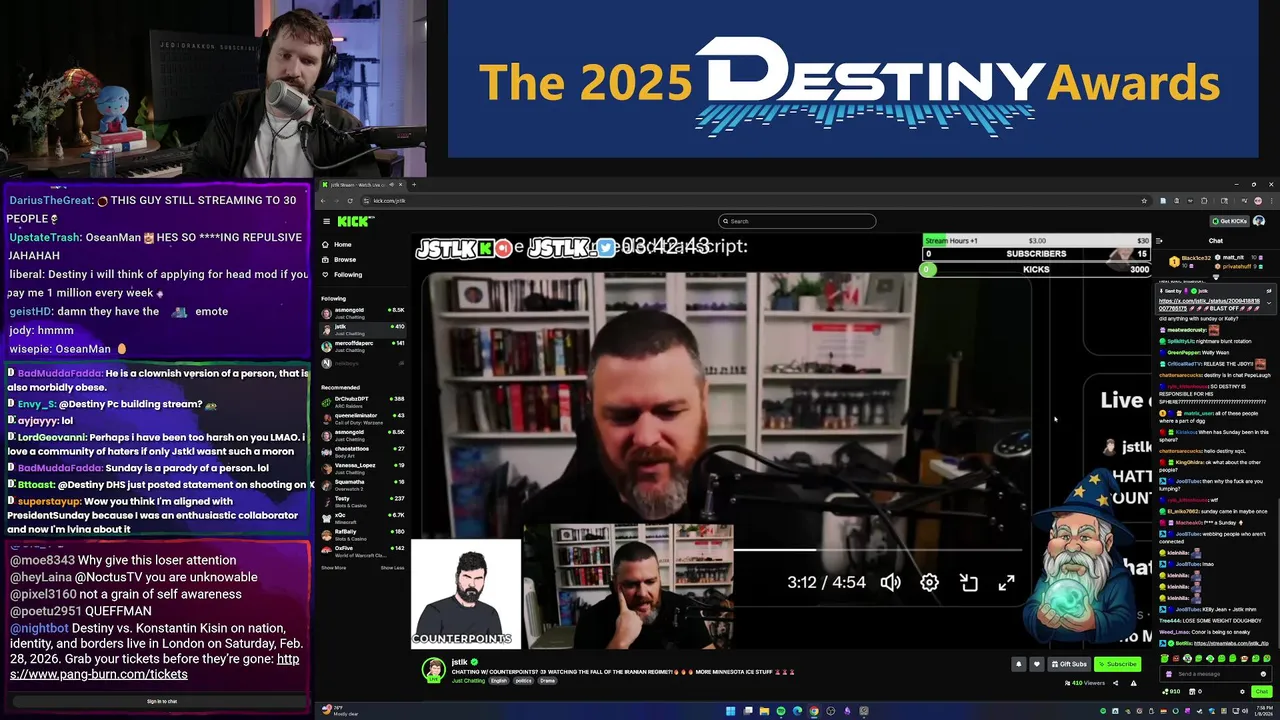Close the jstlk browser tab
Screen dimensions: 1280x720
click(400, 184)
